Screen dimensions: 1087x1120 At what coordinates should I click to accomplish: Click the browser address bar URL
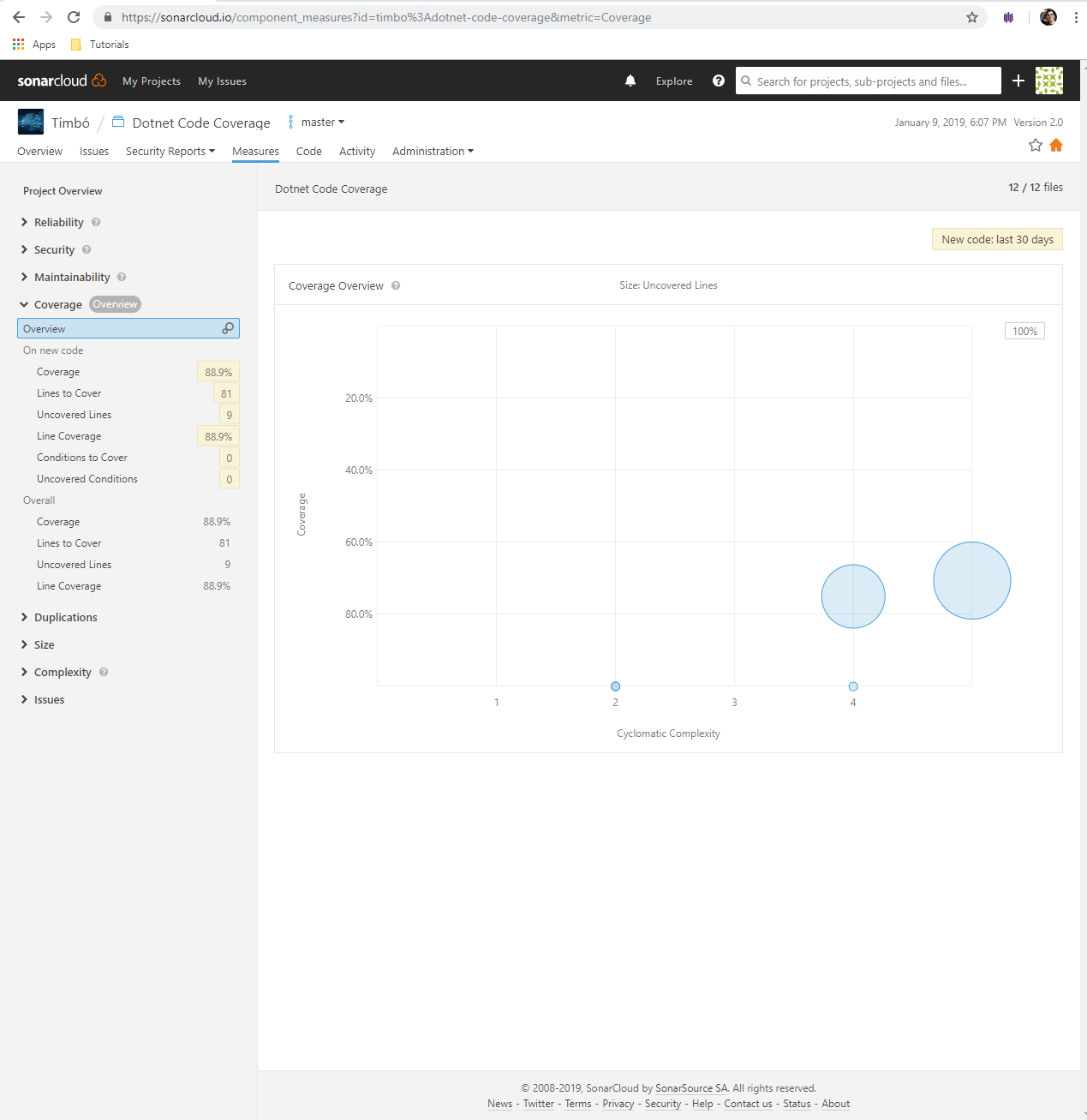coord(386,17)
